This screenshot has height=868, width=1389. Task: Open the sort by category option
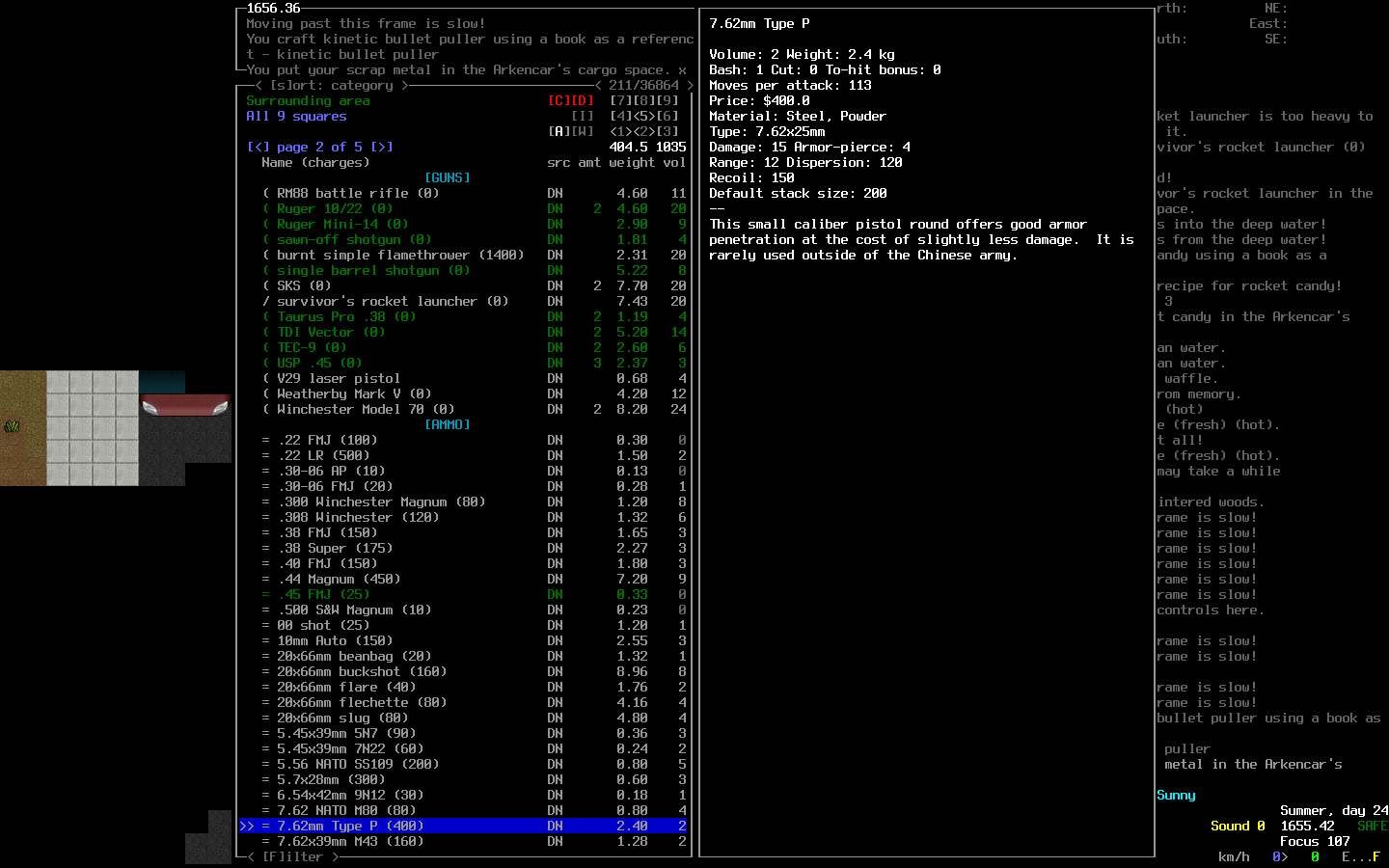pos(332,85)
